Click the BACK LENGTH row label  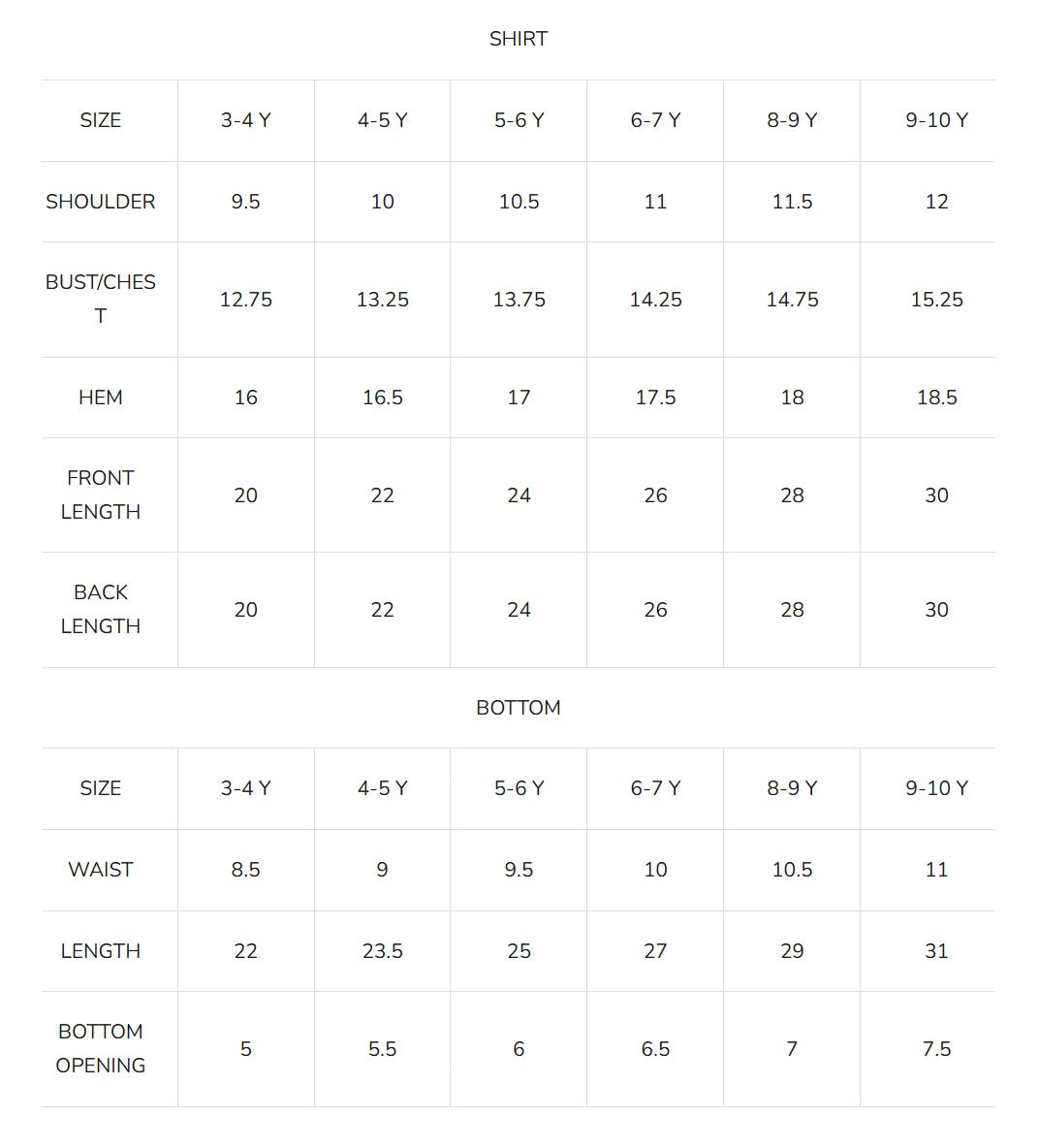[100, 609]
